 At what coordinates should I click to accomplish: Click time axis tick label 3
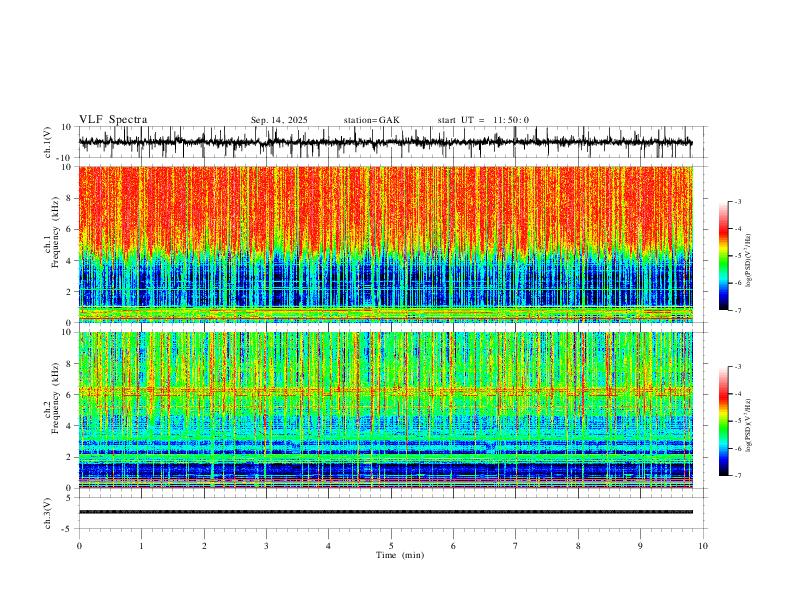click(266, 546)
